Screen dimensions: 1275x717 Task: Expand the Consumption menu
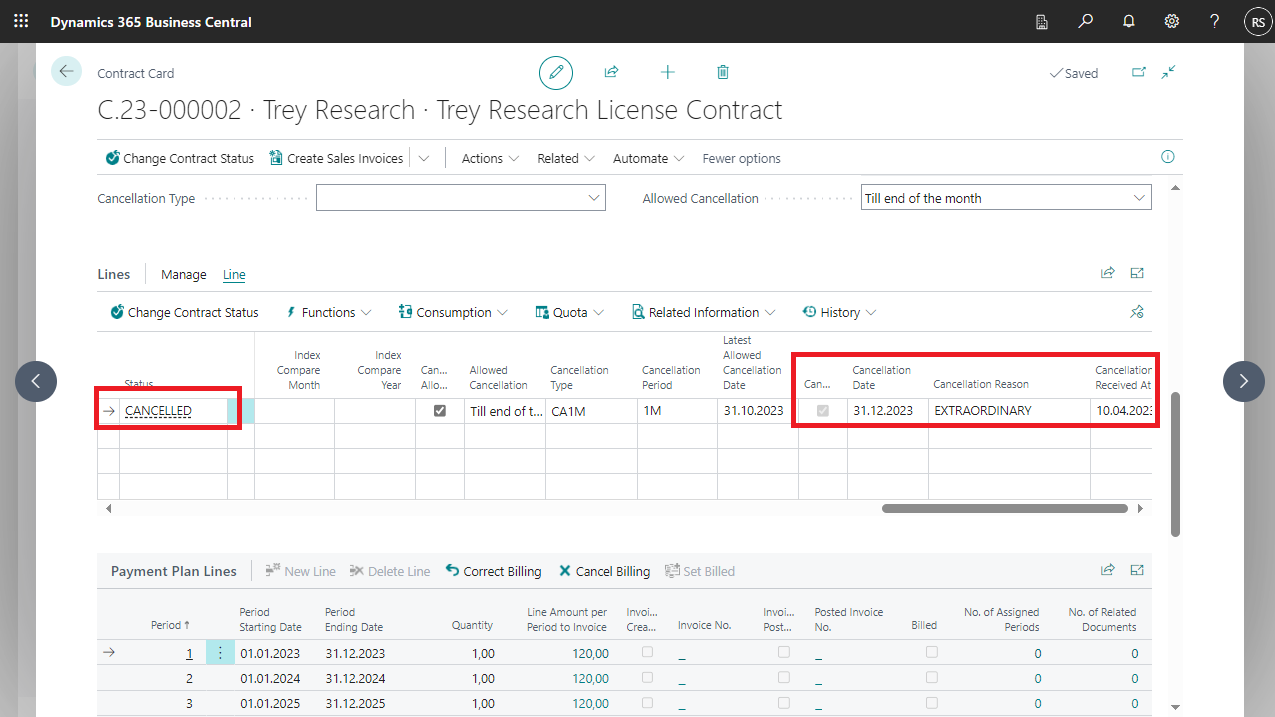click(x=453, y=312)
